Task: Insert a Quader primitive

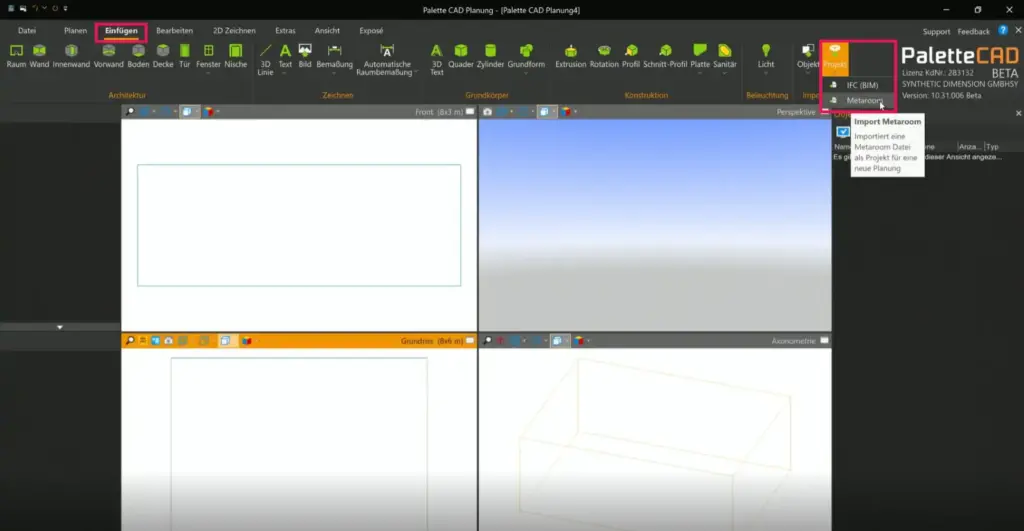Action: point(461,56)
